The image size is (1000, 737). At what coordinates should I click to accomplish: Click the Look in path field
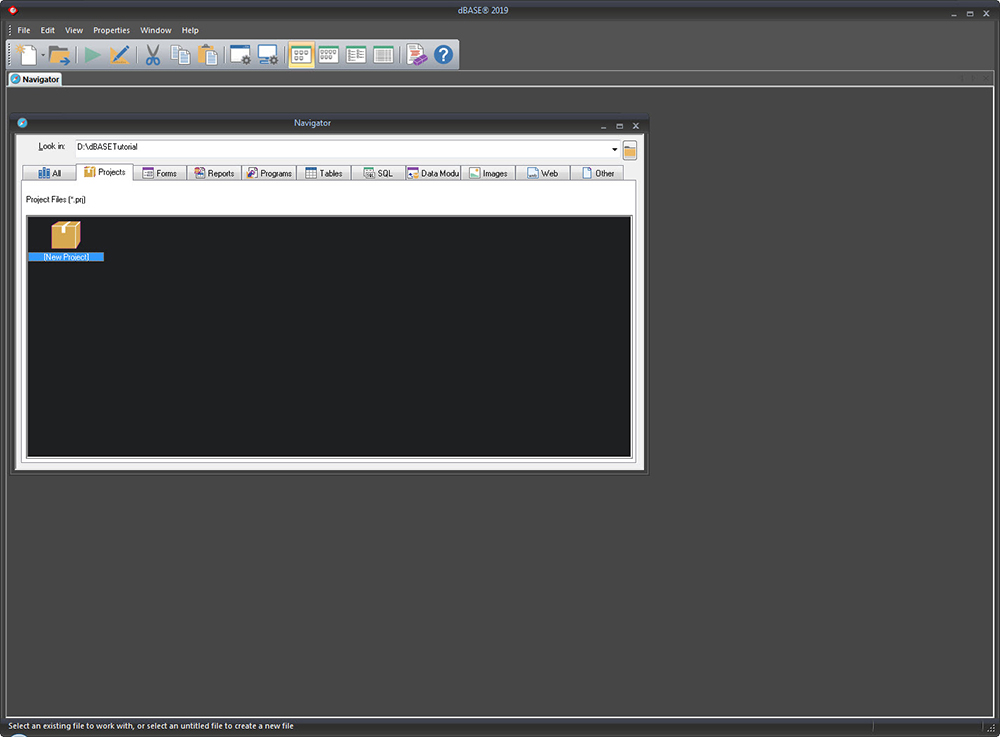[342, 147]
